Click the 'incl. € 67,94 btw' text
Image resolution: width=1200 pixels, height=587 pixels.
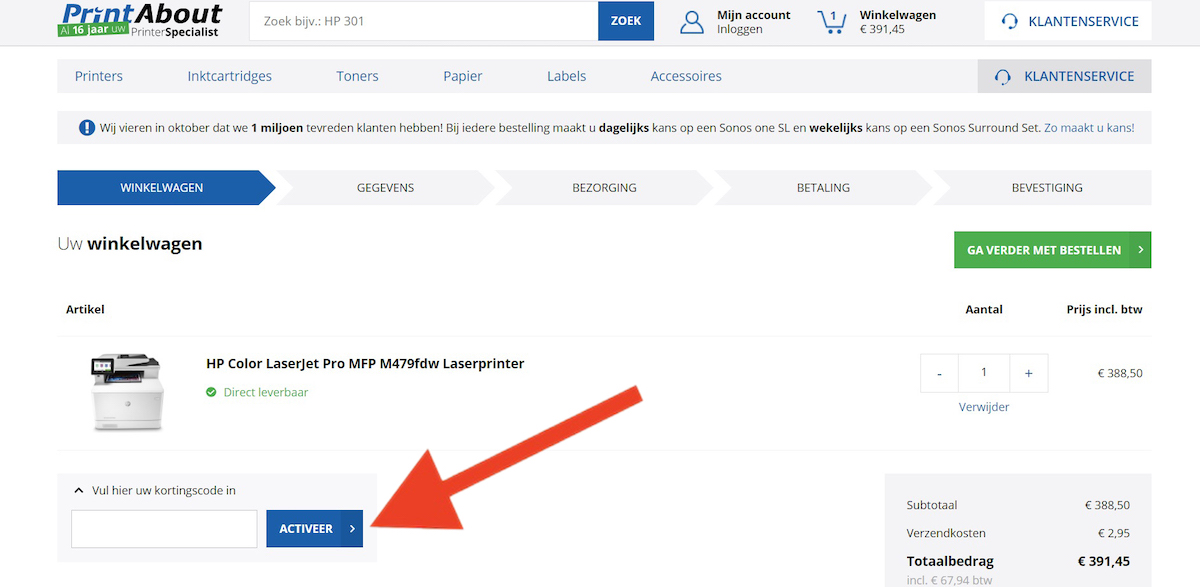click(949, 580)
